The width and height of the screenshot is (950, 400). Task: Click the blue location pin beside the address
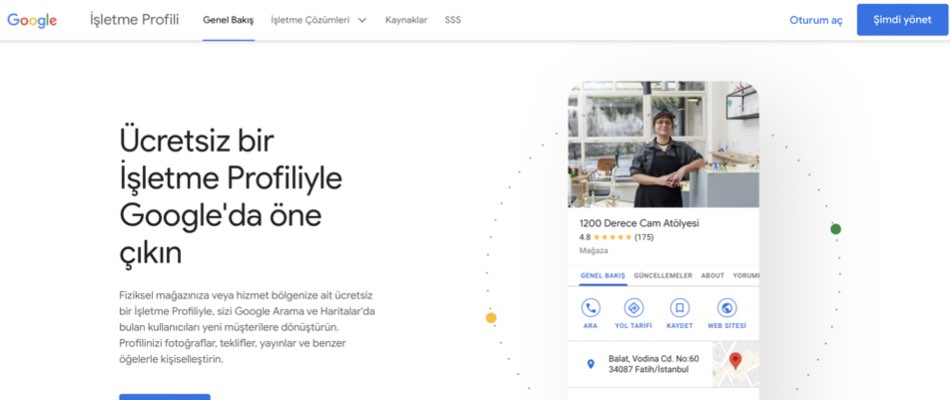(590, 364)
